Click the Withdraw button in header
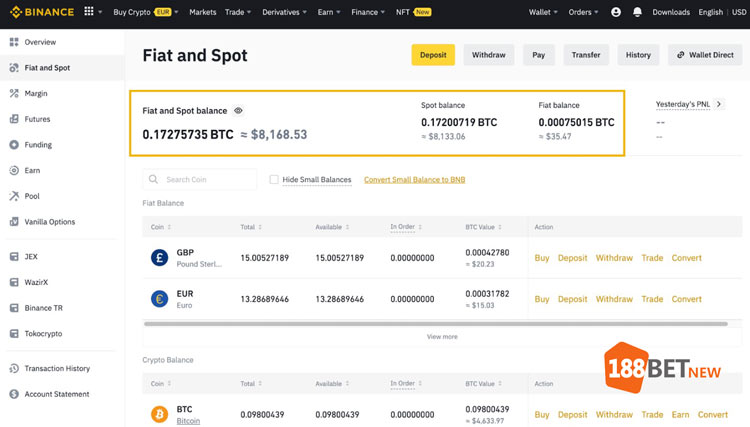This screenshot has height=427, width=750. (x=488, y=55)
